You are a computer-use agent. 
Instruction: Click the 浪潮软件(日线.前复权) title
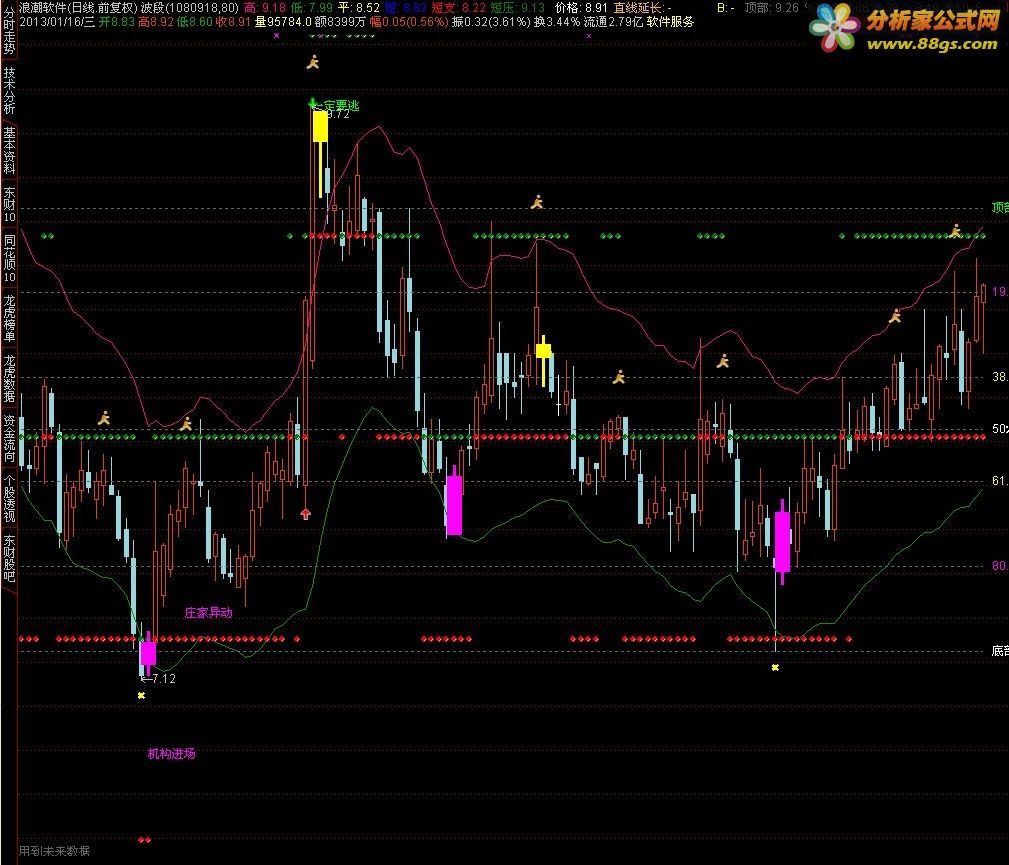(78, 8)
